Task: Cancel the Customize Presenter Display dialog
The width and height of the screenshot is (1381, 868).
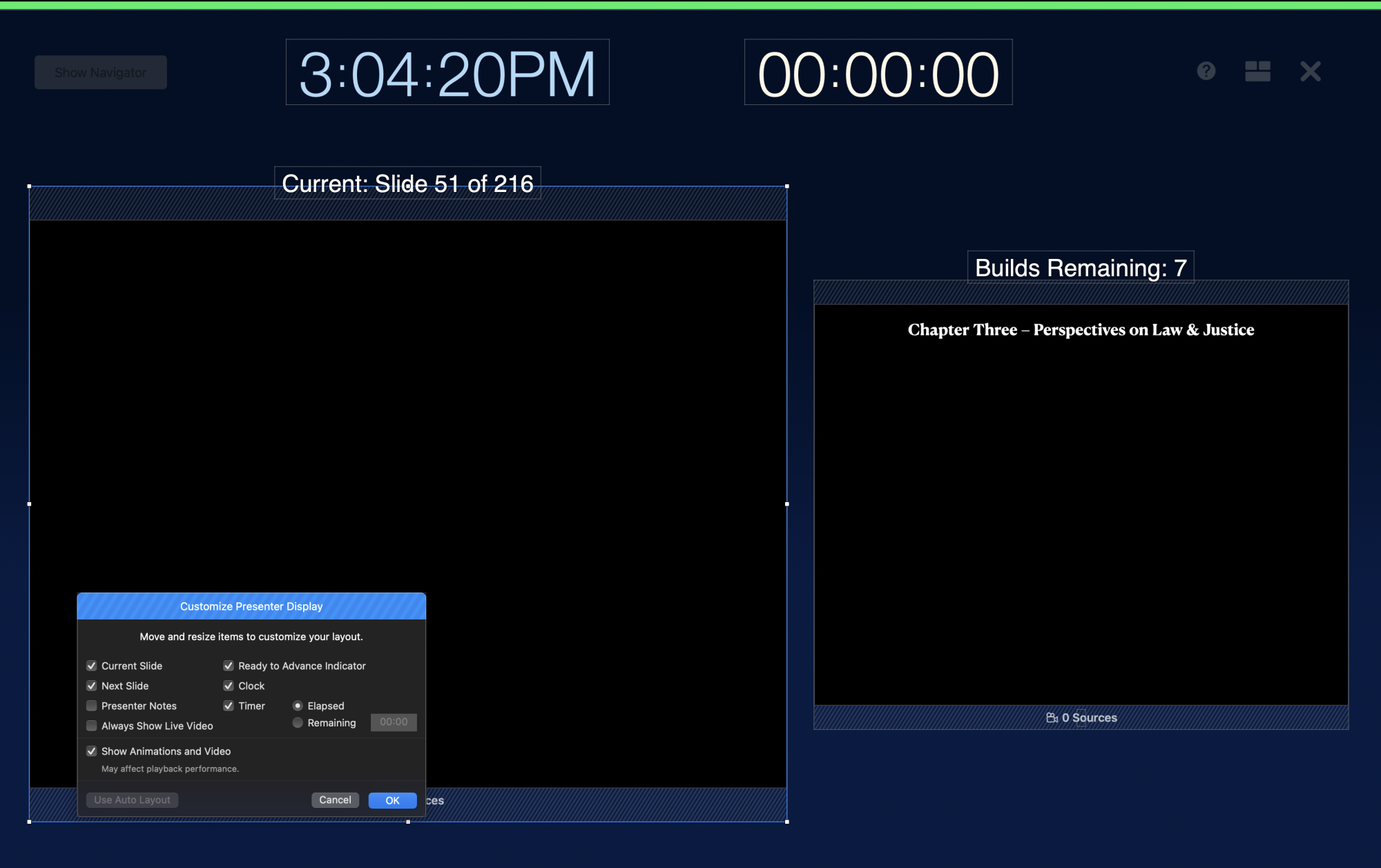Action: point(335,800)
